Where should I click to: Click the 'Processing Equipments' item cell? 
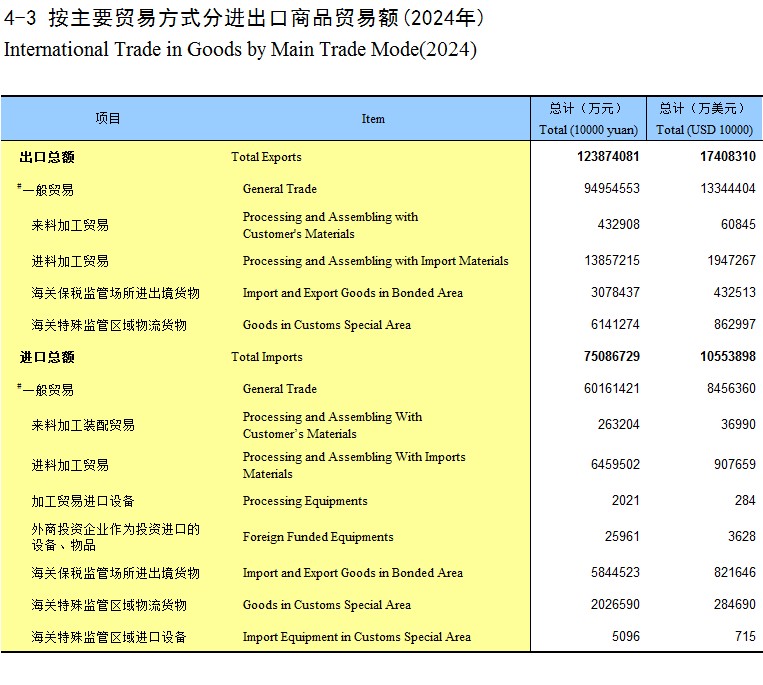[305, 501]
